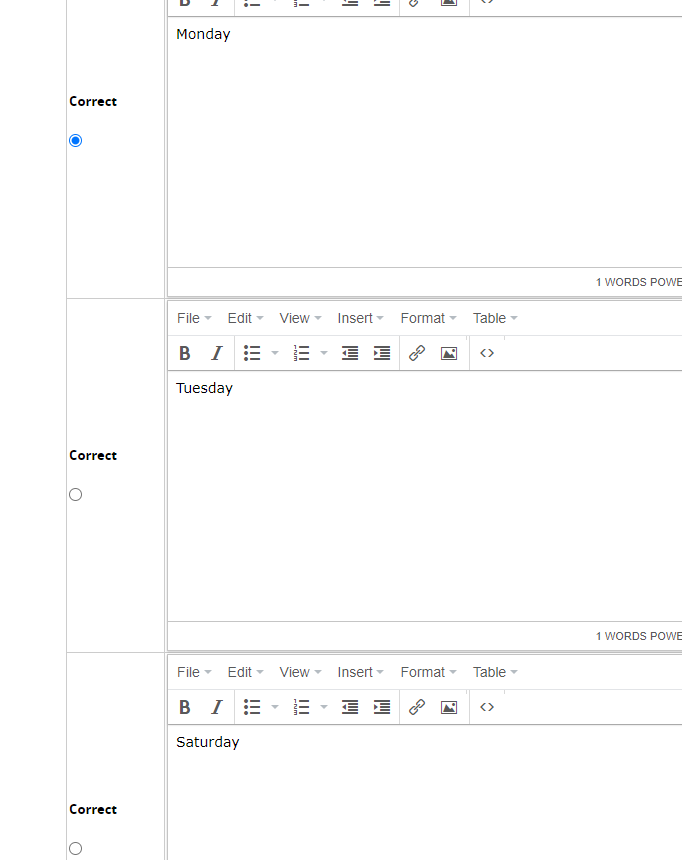Image resolution: width=682 pixels, height=860 pixels.
Task: Insert bullet list in Tuesday editor
Action: (252, 353)
